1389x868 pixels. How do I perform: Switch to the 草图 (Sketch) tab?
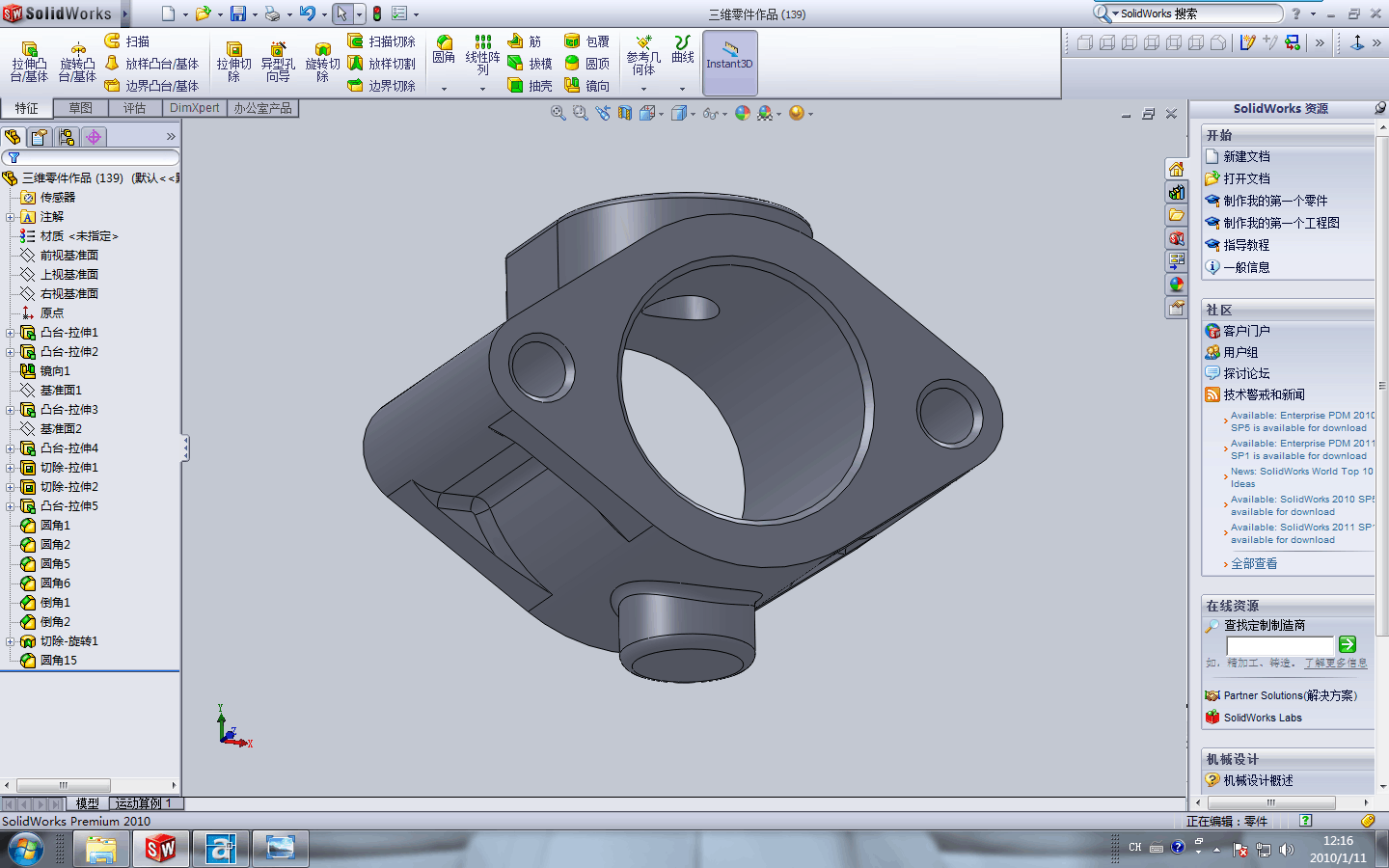(x=81, y=108)
